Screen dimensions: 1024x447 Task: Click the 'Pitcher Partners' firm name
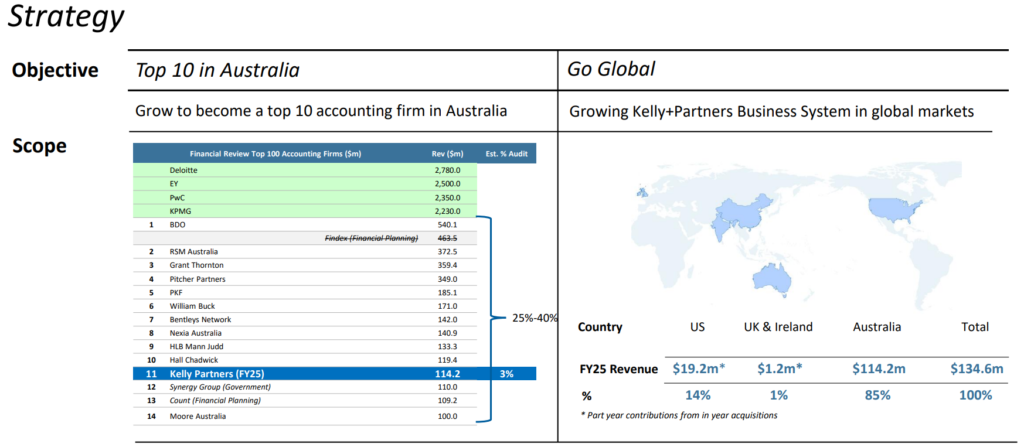[197, 279]
